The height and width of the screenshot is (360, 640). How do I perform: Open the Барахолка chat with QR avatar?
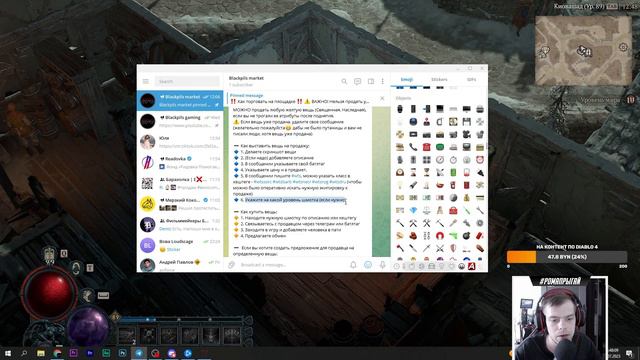180,183
